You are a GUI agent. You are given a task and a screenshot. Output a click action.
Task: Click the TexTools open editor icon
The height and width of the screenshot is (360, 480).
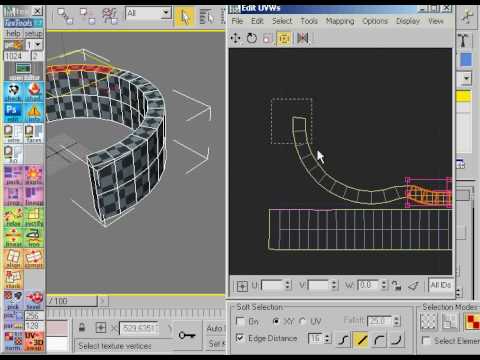pyautogui.click(x=23, y=71)
